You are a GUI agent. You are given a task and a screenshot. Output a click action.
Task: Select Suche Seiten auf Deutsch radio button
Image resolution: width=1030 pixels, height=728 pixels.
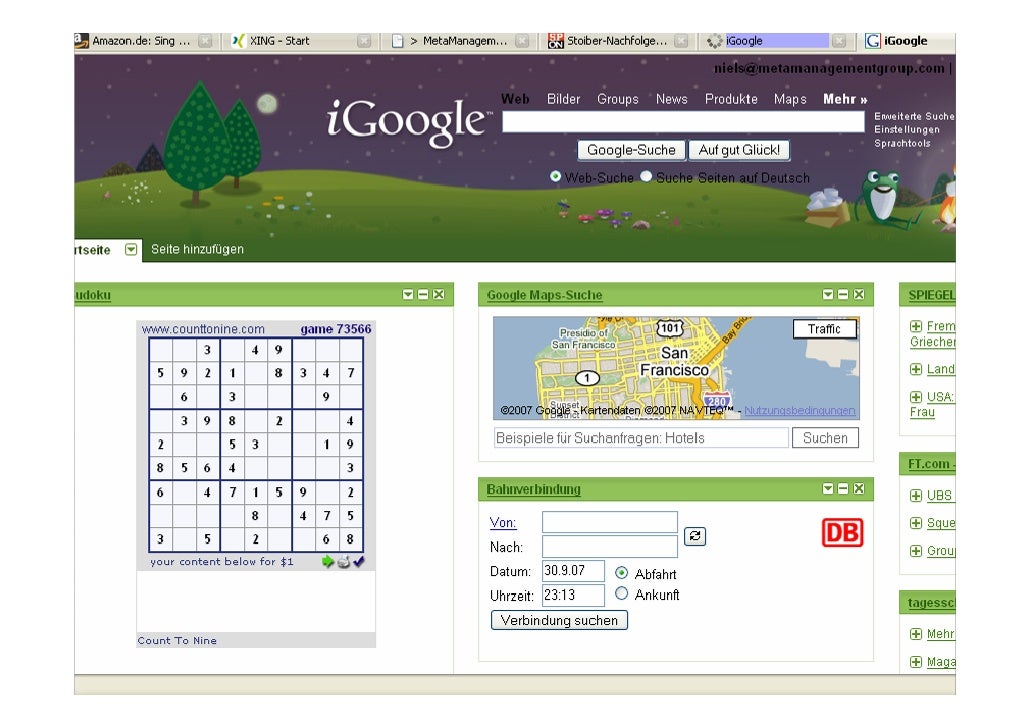click(646, 176)
